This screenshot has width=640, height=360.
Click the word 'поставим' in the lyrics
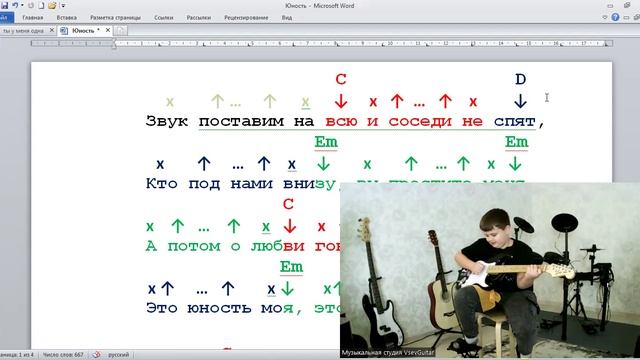coord(241,122)
